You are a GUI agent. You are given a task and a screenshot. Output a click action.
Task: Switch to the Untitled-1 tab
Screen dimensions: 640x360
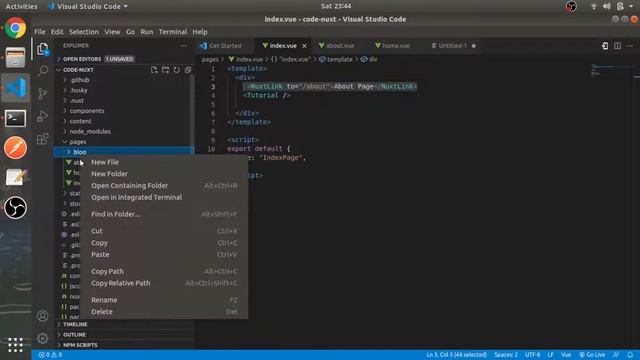pos(453,46)
